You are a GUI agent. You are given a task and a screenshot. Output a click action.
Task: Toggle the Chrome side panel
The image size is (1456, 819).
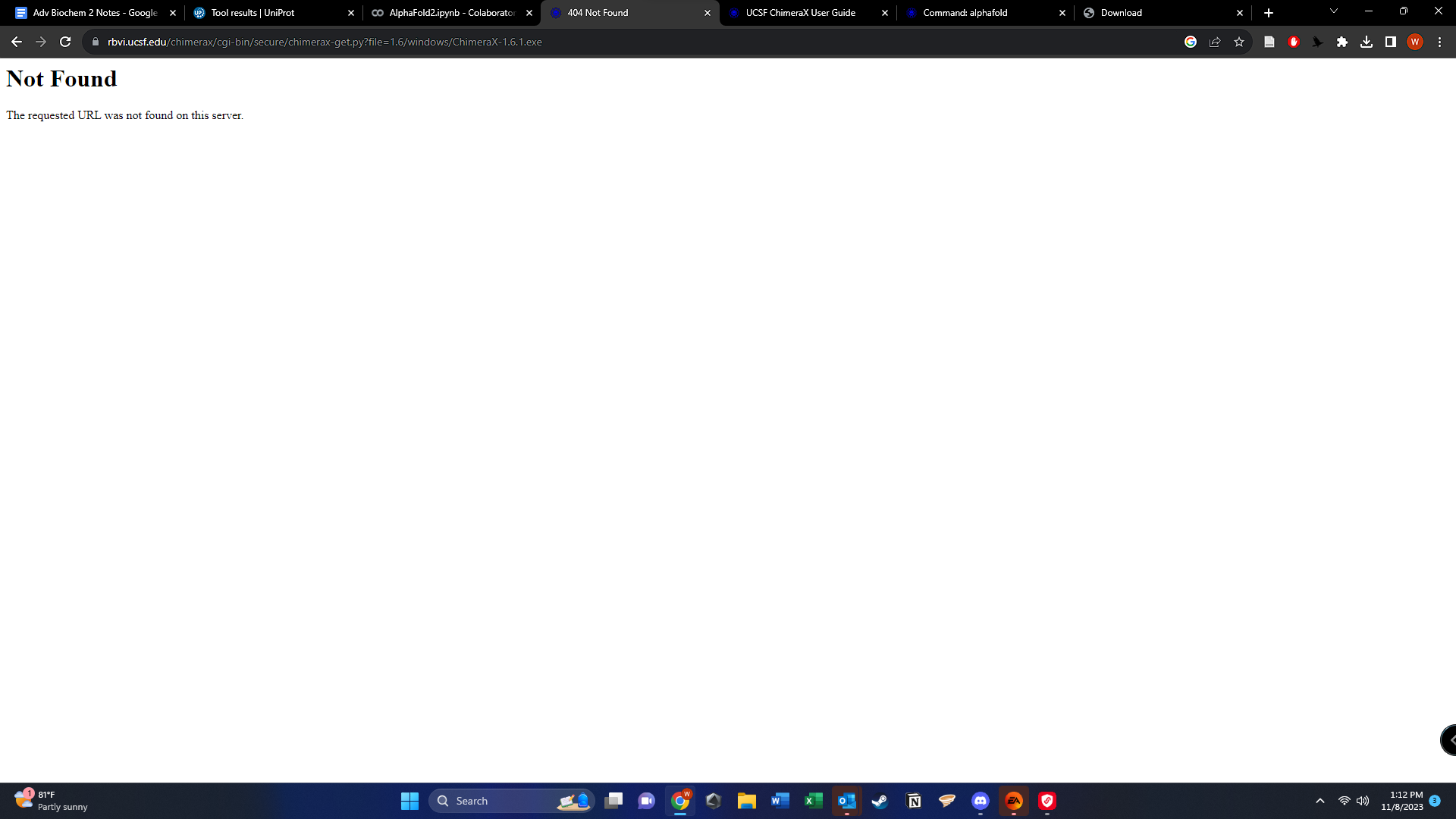1390,42
